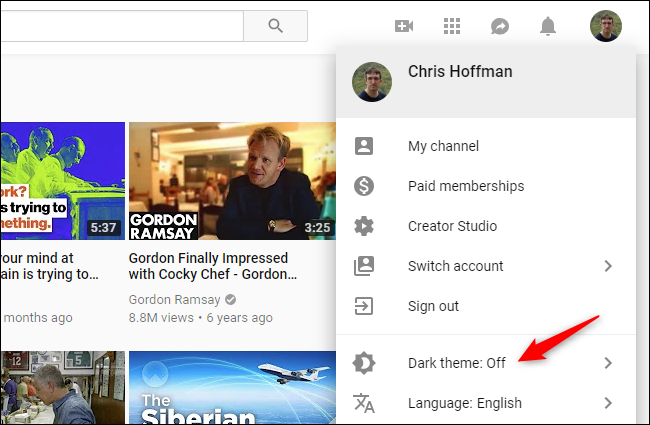The width and height of the screenshot is (650, 425).
Task: Click the Switch account icon
Action: click(x=364, y=266)
